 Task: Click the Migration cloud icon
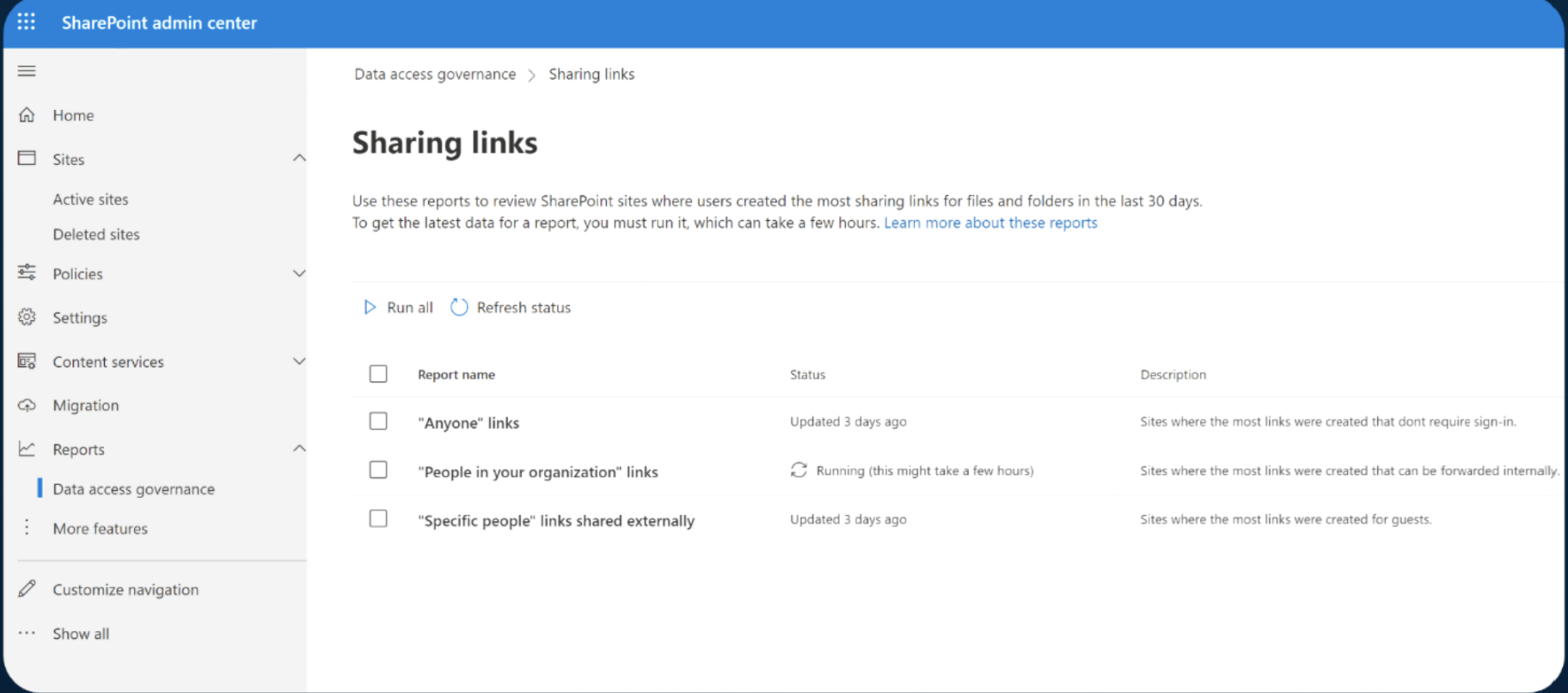coord(27,405)
